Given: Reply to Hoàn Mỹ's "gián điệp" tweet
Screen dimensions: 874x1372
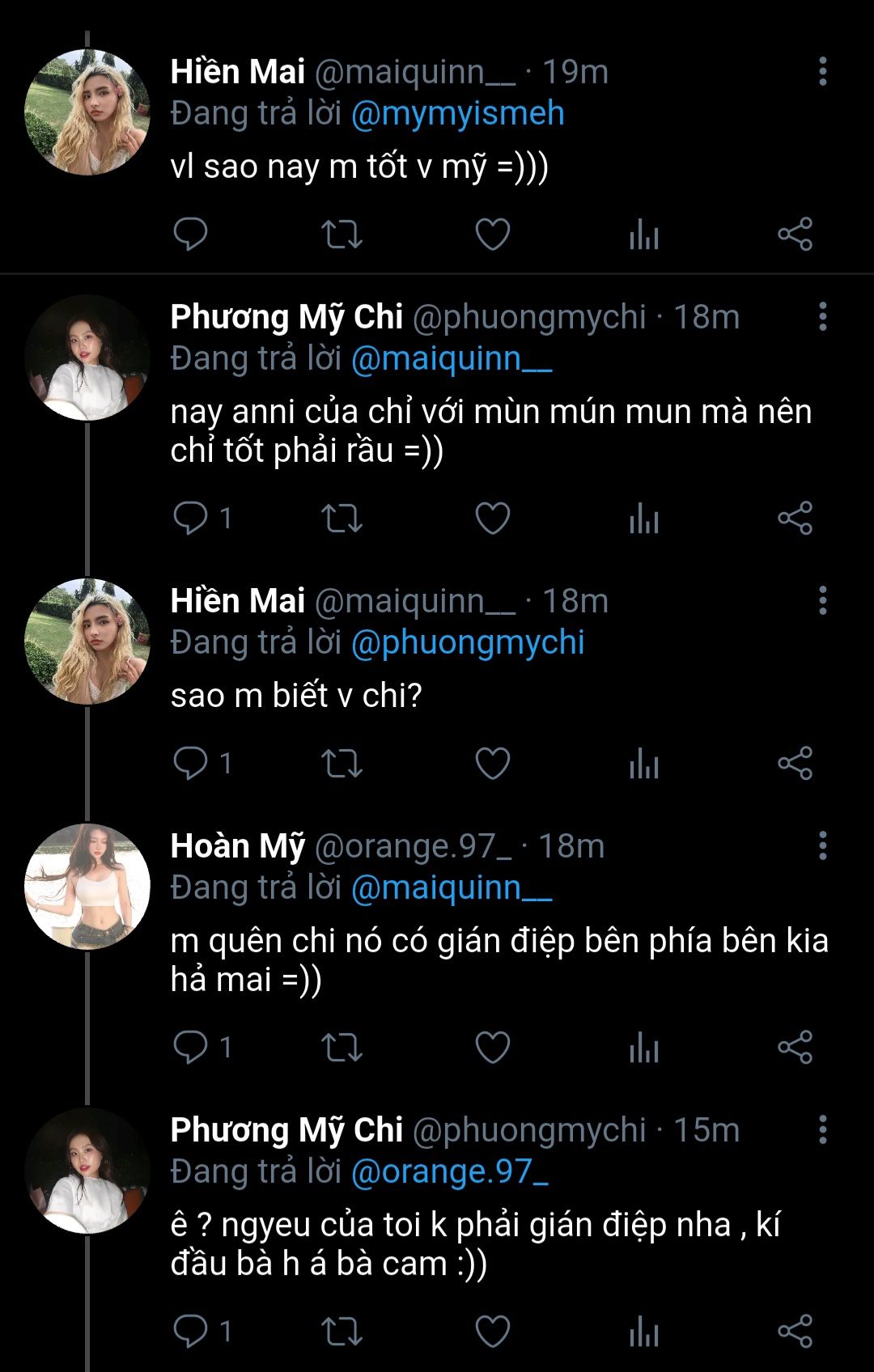Looking at the screenshot, I should [x=191, y=1048].
